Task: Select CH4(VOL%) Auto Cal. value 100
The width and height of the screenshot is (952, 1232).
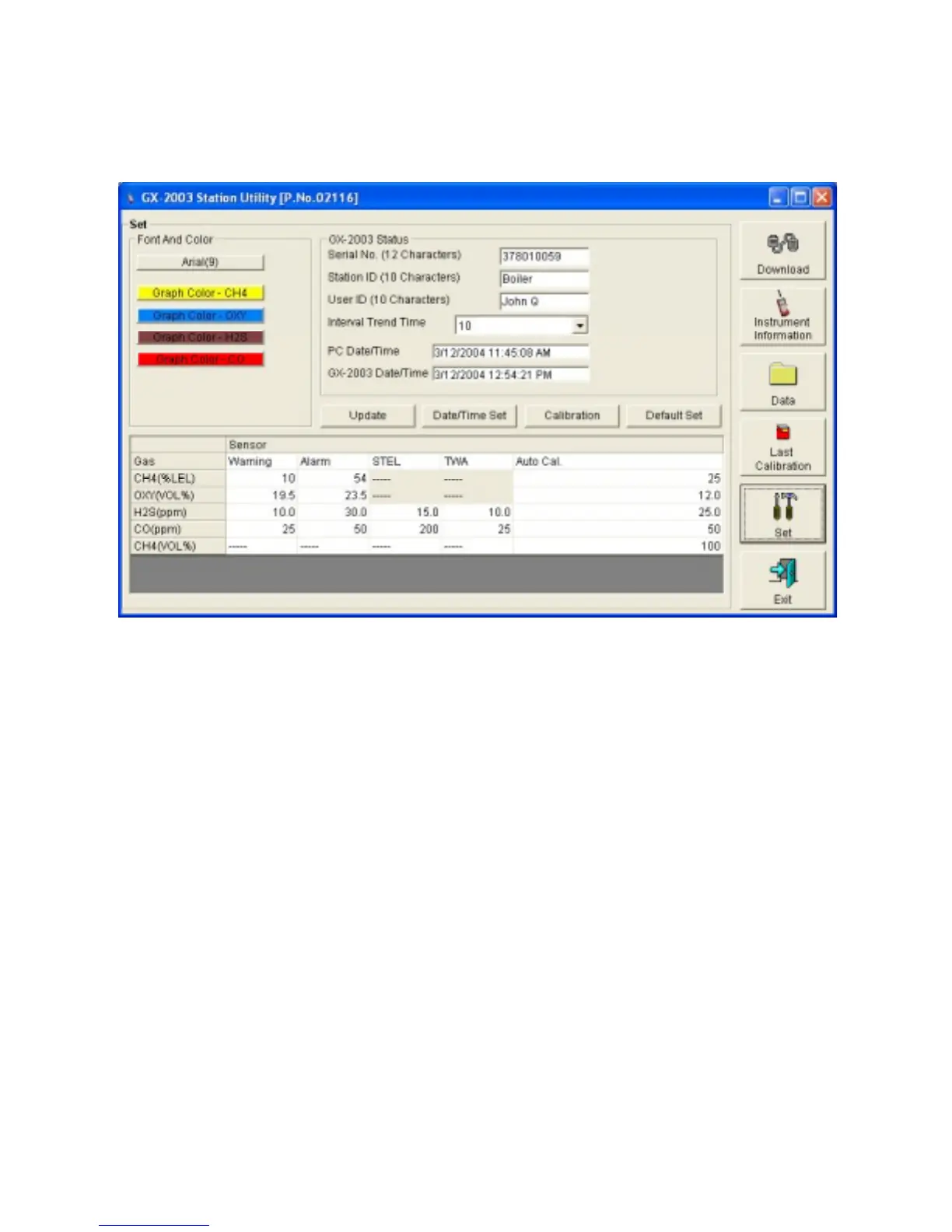Action: (618, 546)
